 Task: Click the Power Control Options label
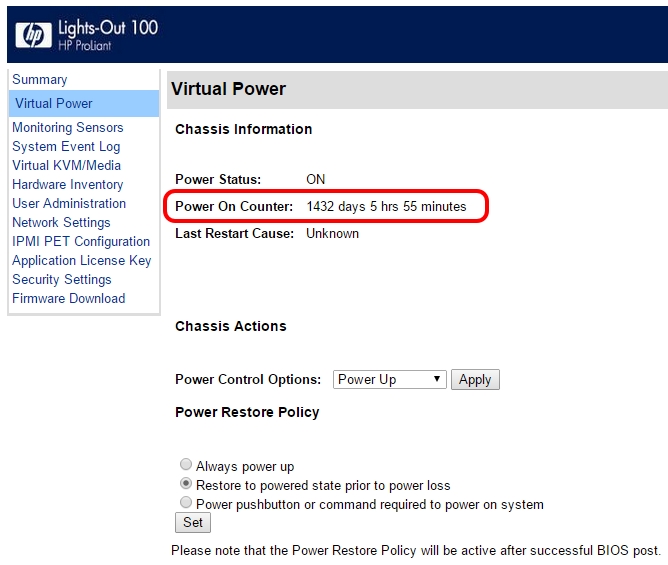coord(248,379)
